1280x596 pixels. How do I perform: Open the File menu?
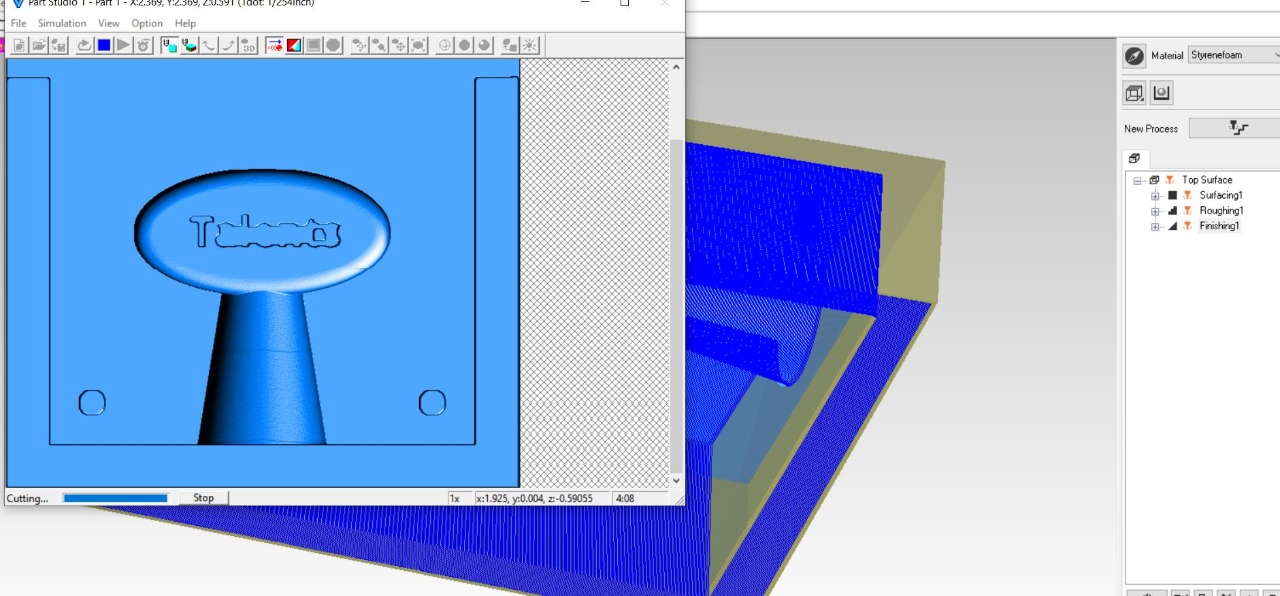(18, 23)
